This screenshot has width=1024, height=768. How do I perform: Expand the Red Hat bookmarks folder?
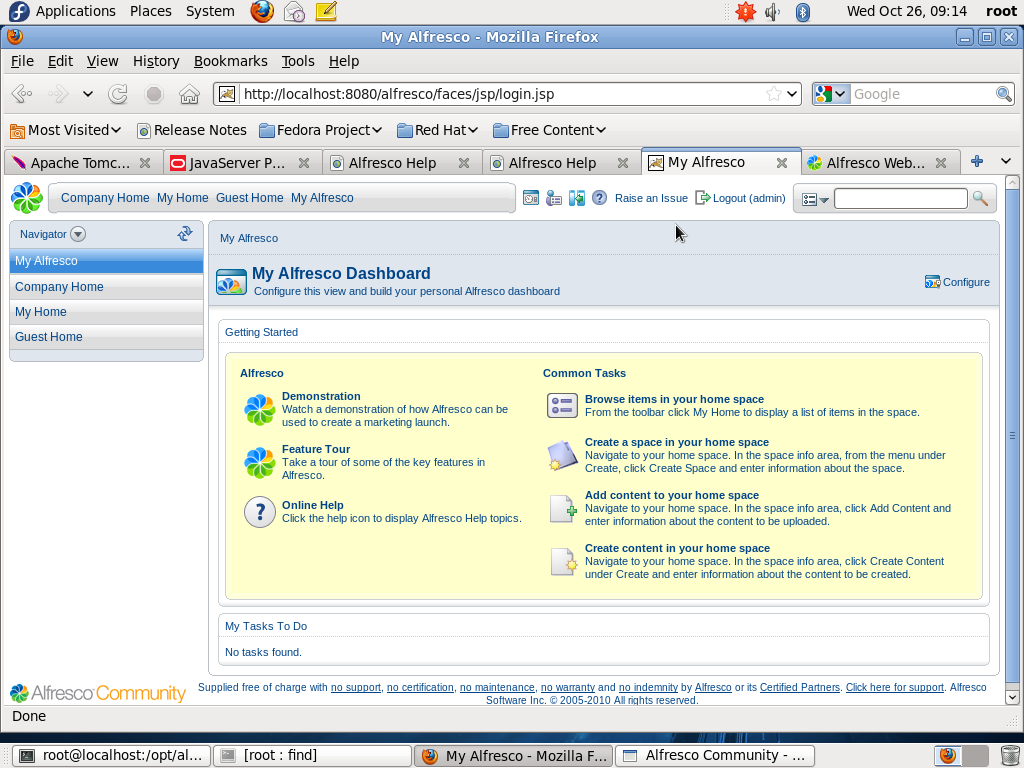point(438,130)
